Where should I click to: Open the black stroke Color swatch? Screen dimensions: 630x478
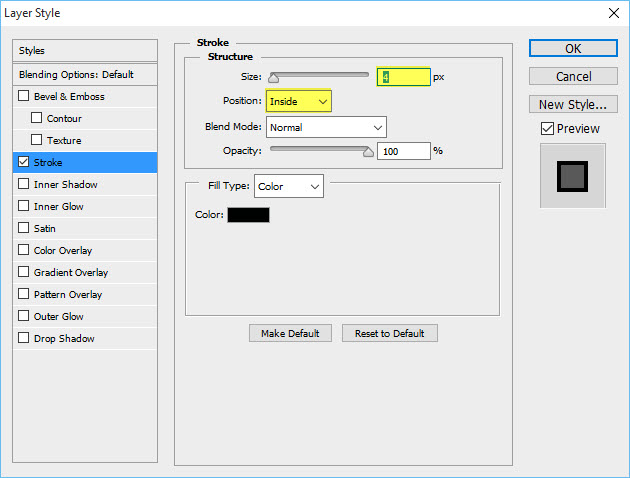248,214
